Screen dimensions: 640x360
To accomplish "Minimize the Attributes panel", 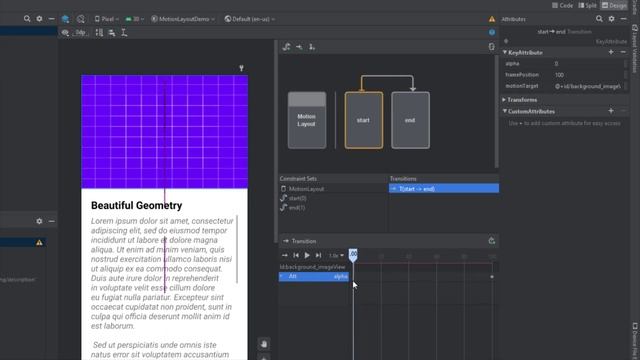I will click(623, 19).
